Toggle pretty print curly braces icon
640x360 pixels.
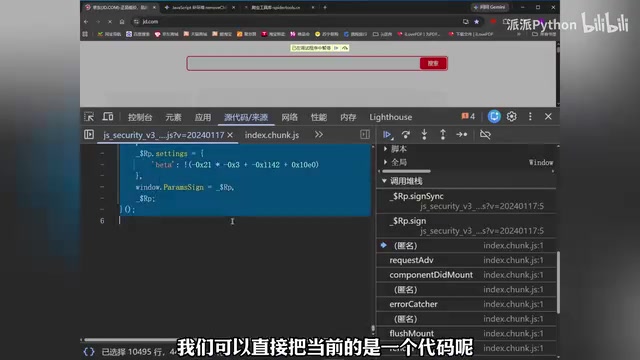(x=89, y=351)
